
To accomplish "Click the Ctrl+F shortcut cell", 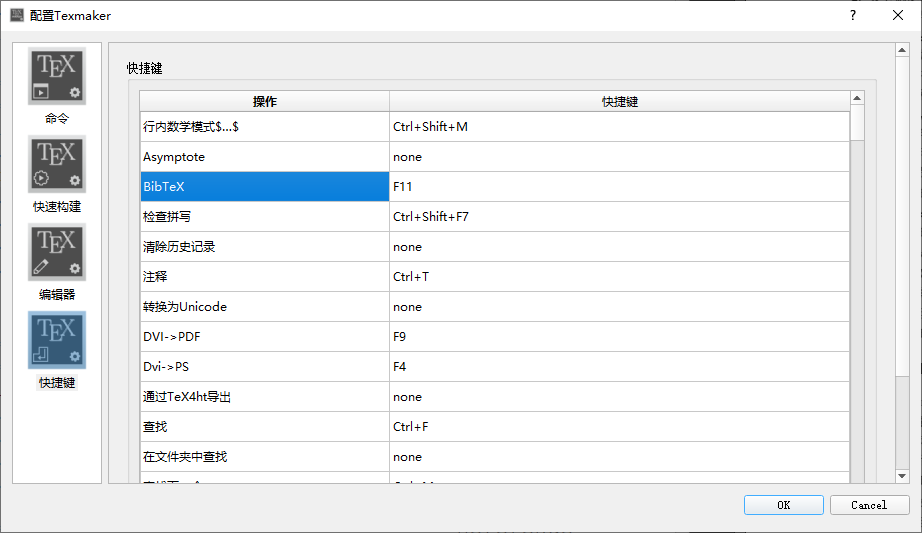I will point(620,427).
